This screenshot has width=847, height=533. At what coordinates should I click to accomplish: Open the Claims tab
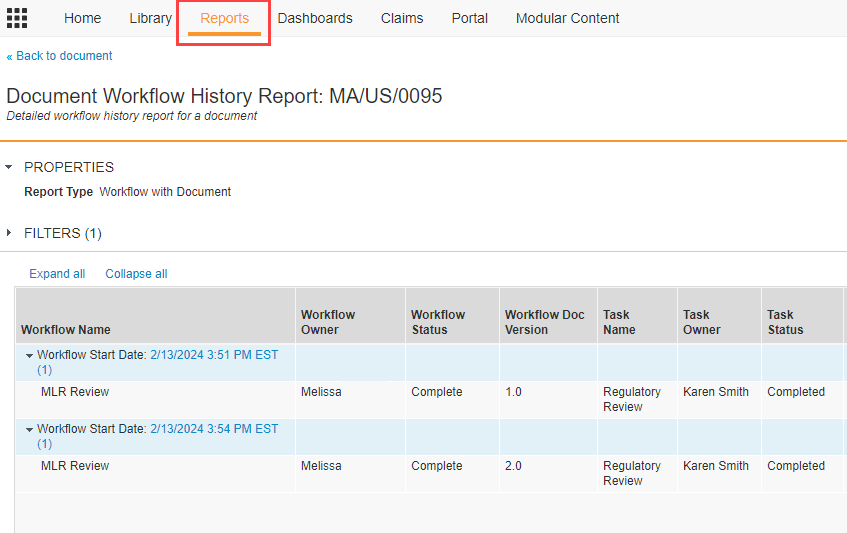pos(402,18)
